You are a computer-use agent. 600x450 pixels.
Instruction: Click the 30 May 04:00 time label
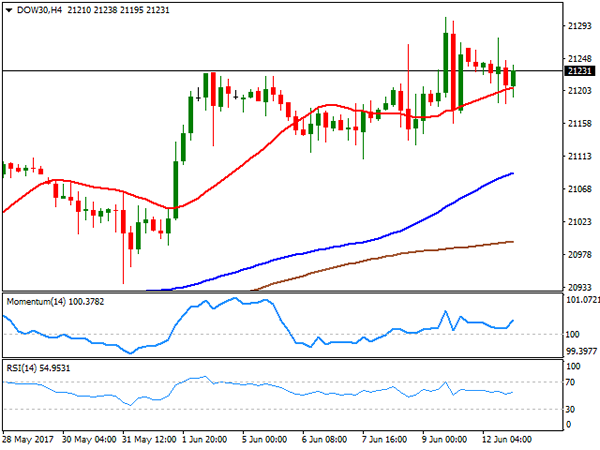pos(89,439)
